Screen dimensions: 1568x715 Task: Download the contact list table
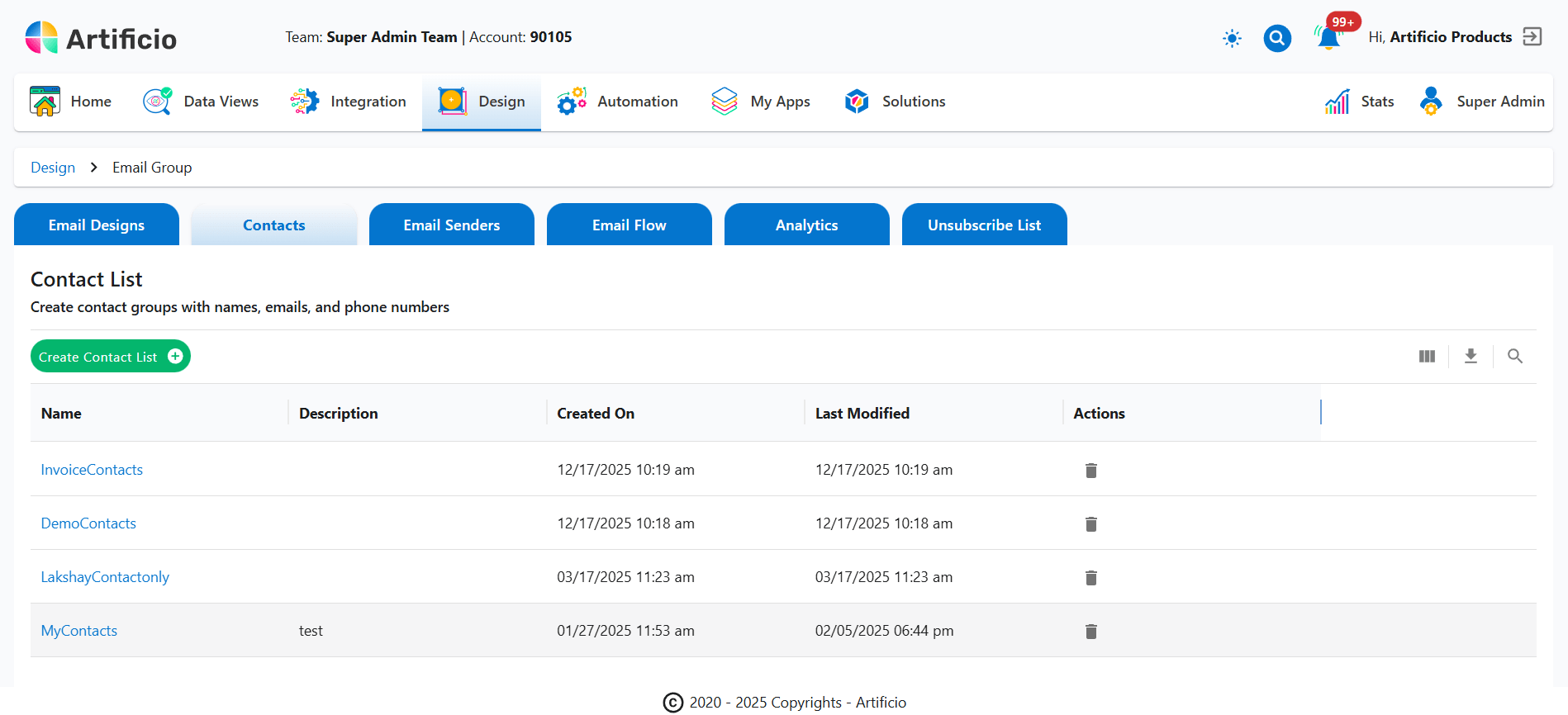tap(1471, 356)
